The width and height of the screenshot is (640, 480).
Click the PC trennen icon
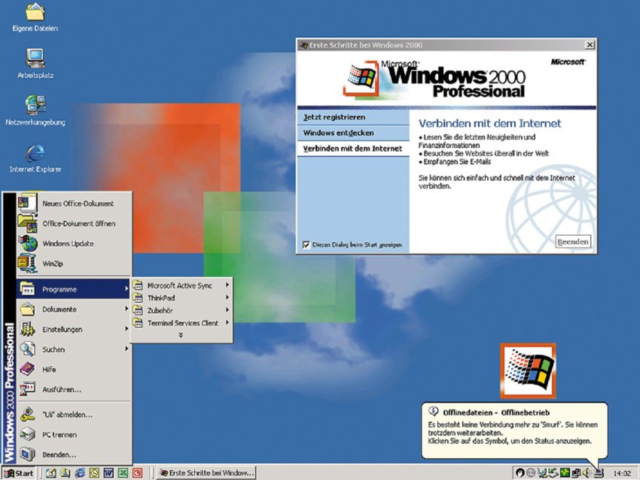click(x=27, y=434)
